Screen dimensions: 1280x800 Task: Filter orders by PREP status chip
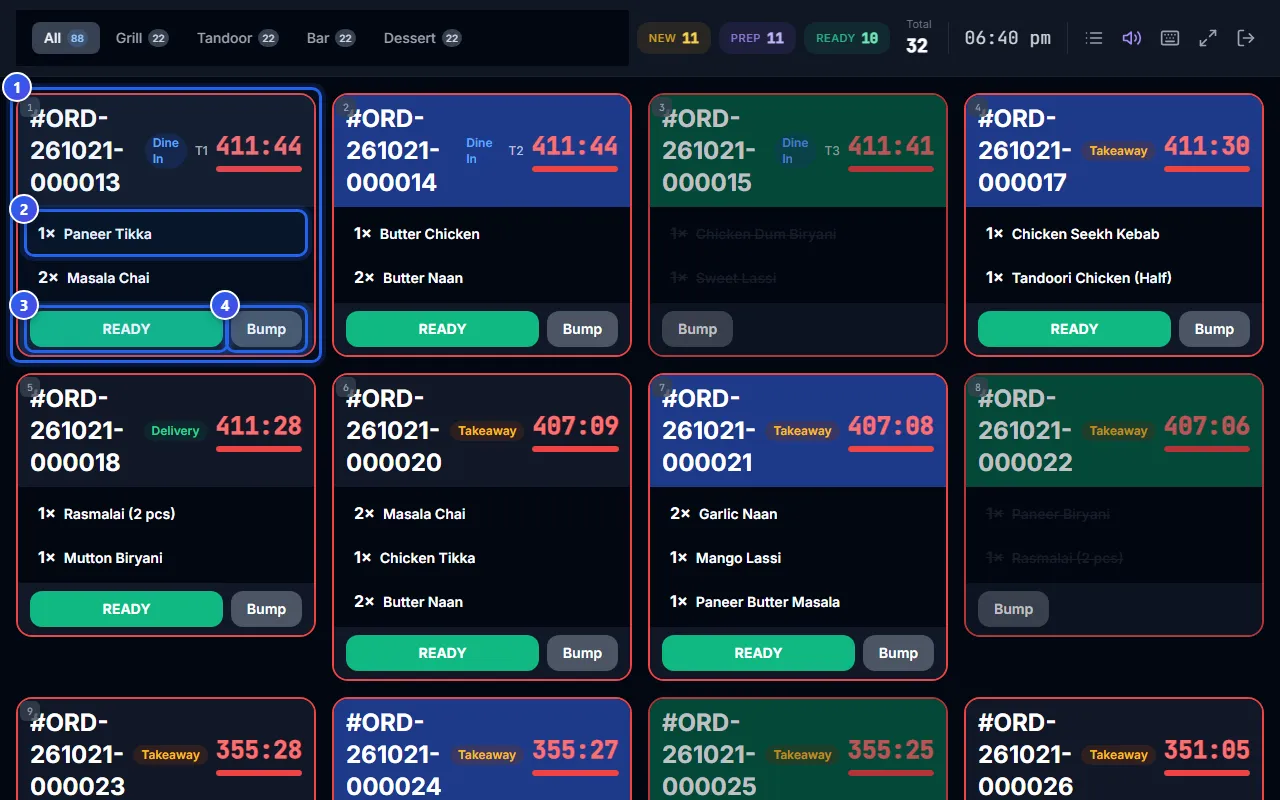click(757, 38)
